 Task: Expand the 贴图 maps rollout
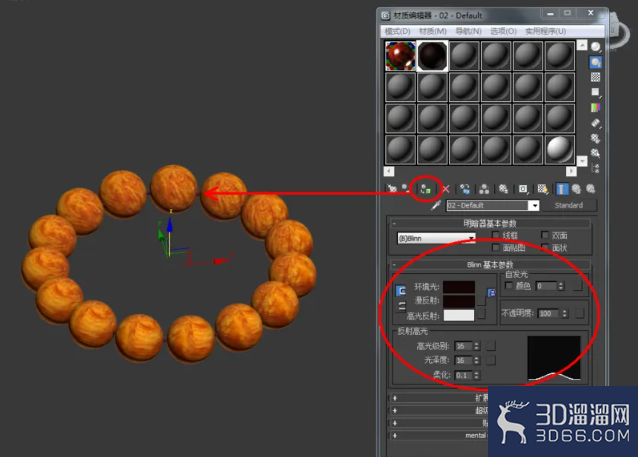pos(439,423)
